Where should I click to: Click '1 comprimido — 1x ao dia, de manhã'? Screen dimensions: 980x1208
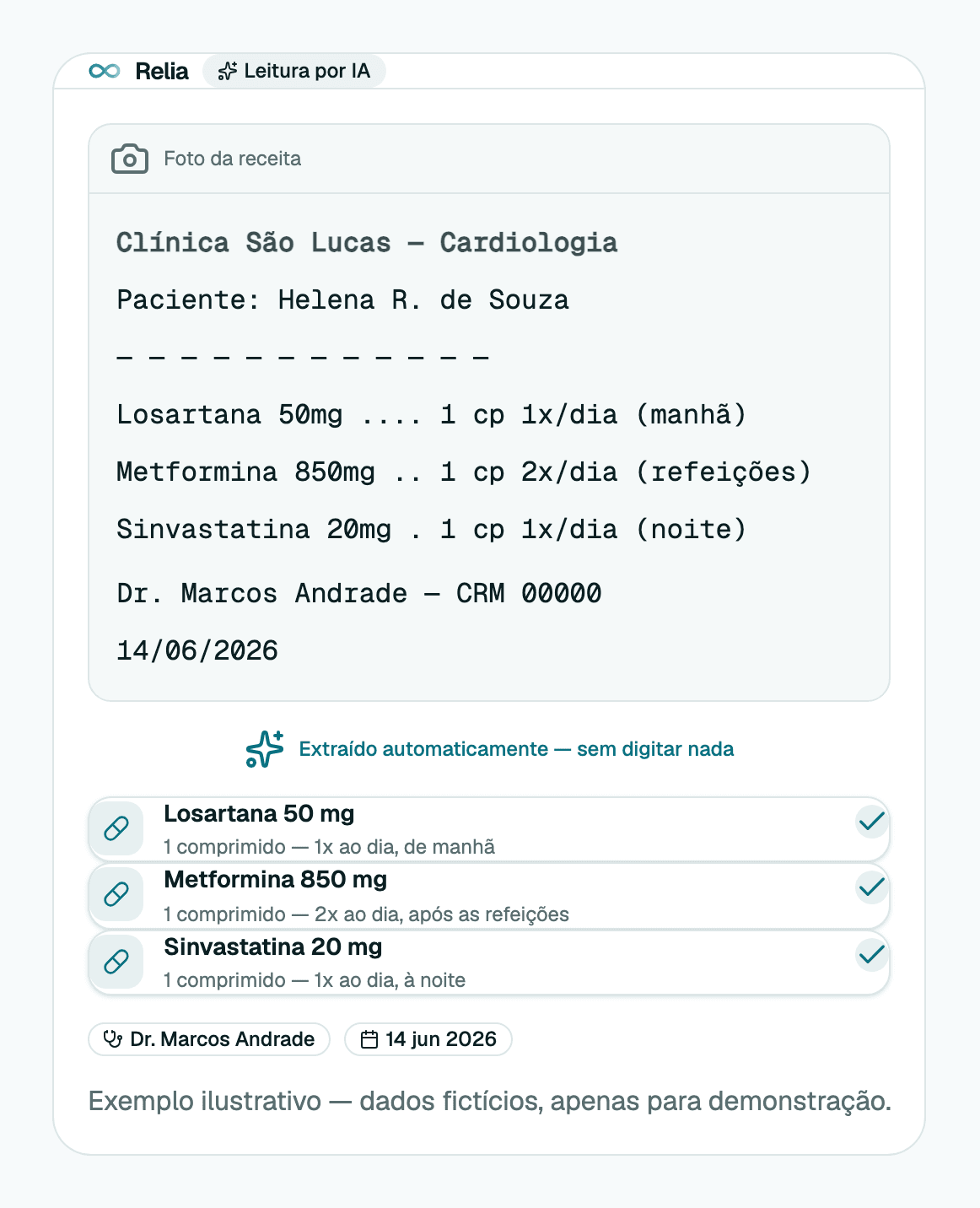tap(329, 847)
